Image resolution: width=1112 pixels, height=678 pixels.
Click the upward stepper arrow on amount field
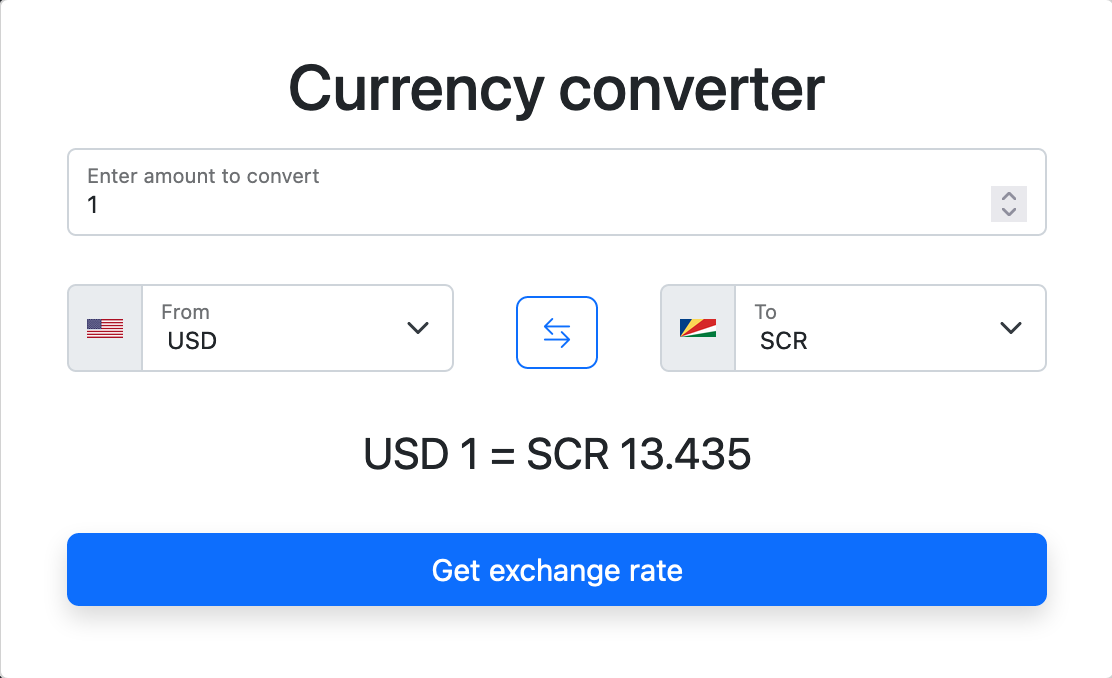point(1008,197)
